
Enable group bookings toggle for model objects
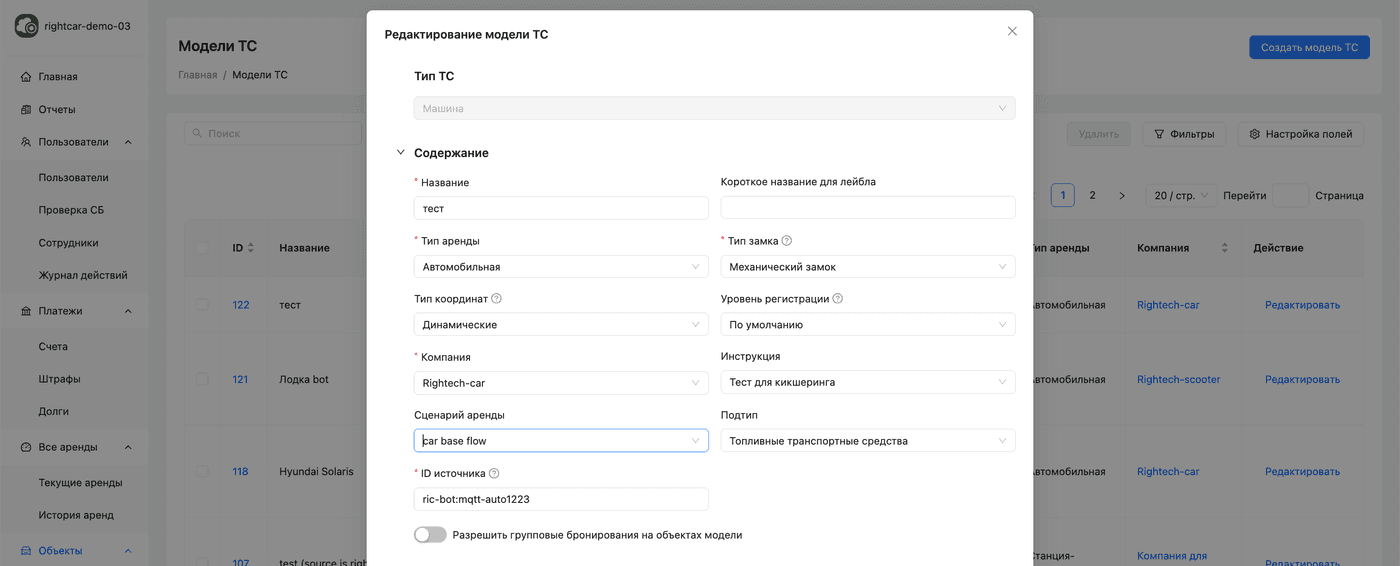430,535
